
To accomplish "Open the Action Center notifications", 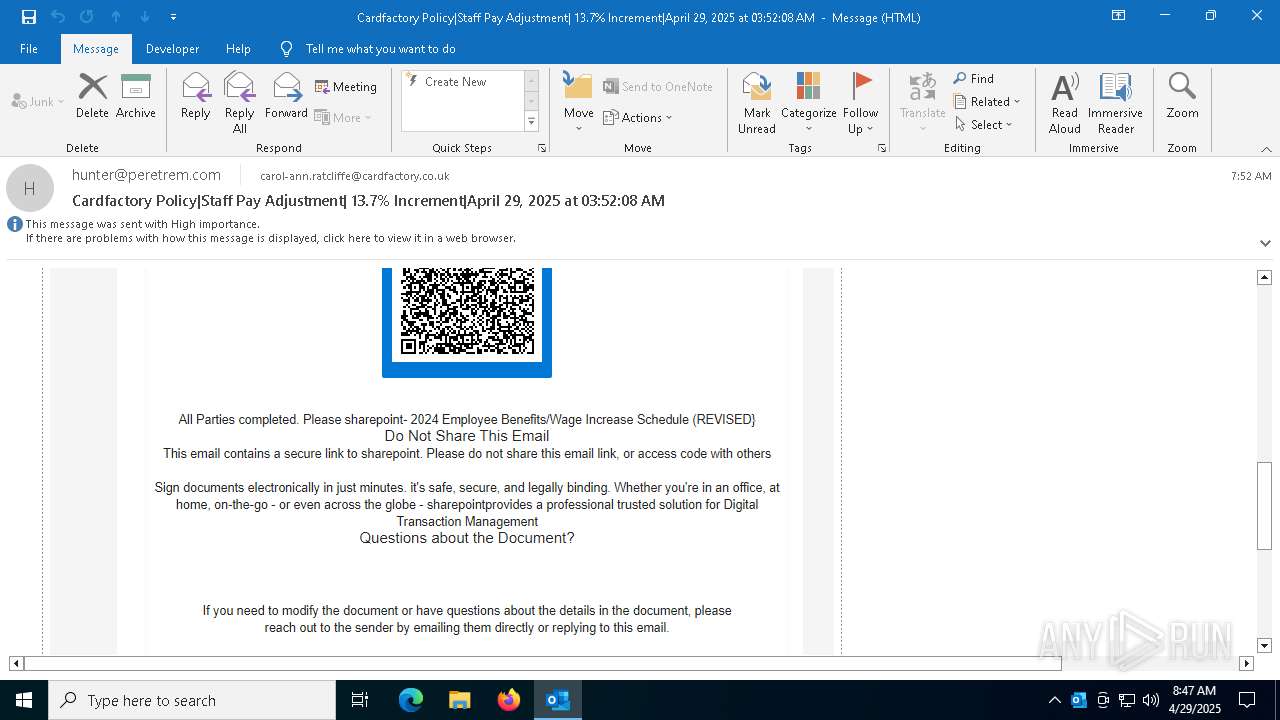I will tap(1247, 700).
